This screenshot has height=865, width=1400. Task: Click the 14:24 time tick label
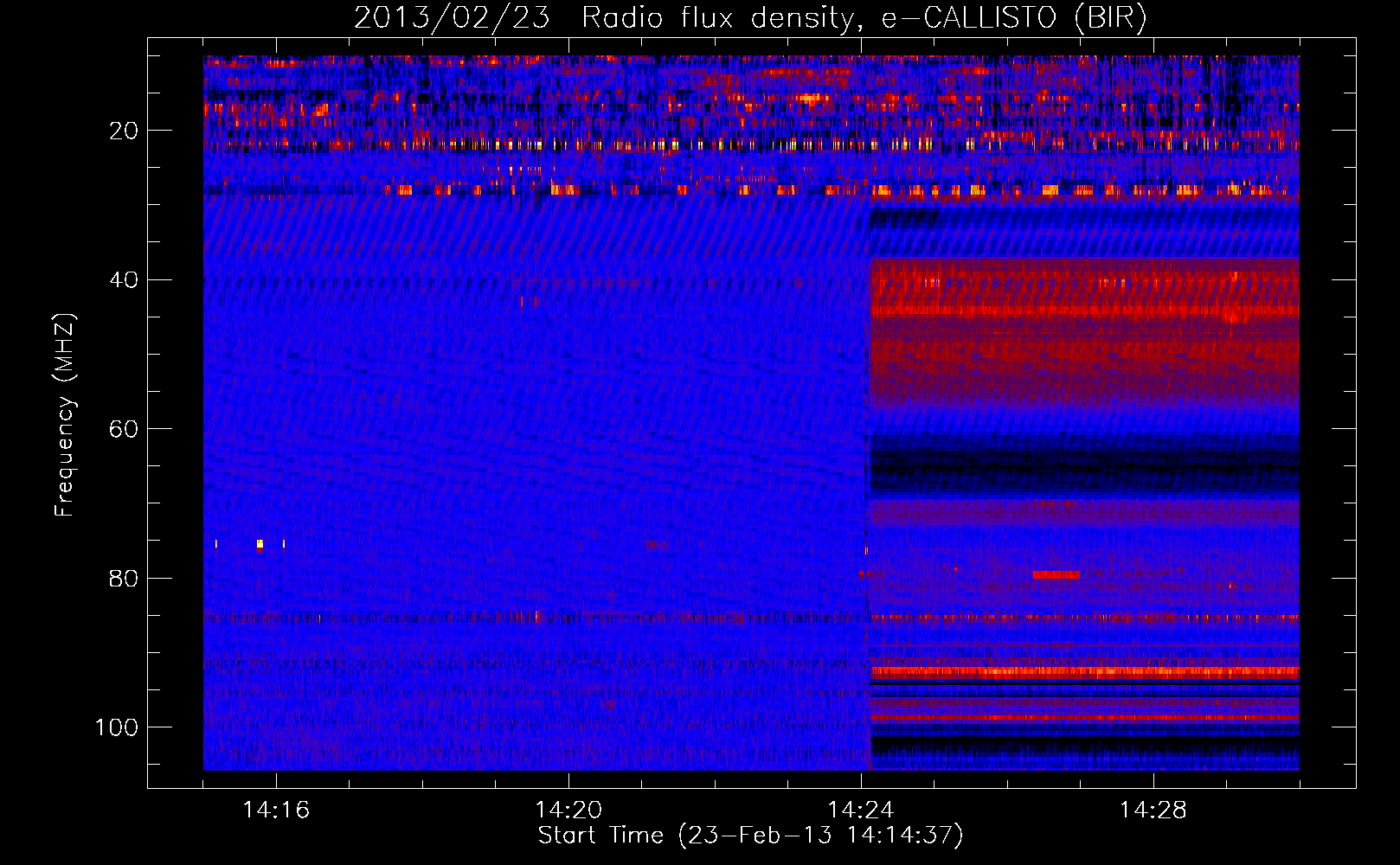pyautogui.click(x=861, y=811)
